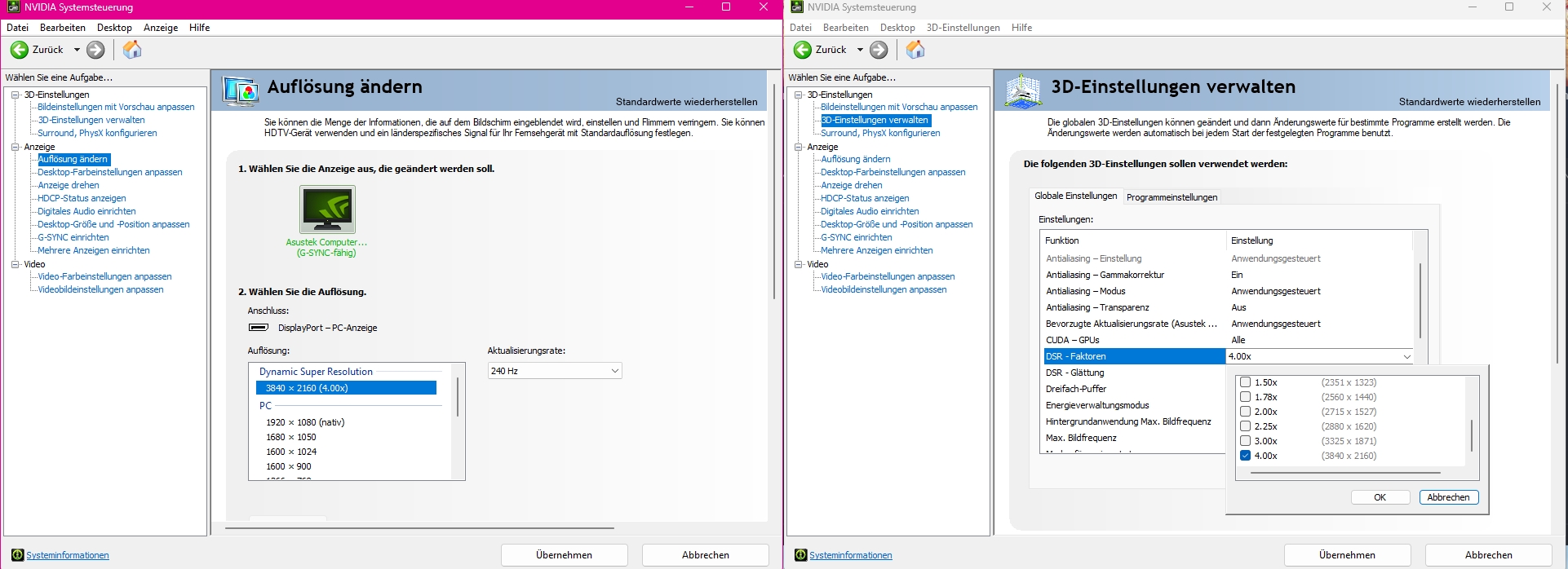The image size is (1568, 569).
Task: Select the CUDA – GPUs setting row
Action: pyautogui.click(x=1228, y=340)
